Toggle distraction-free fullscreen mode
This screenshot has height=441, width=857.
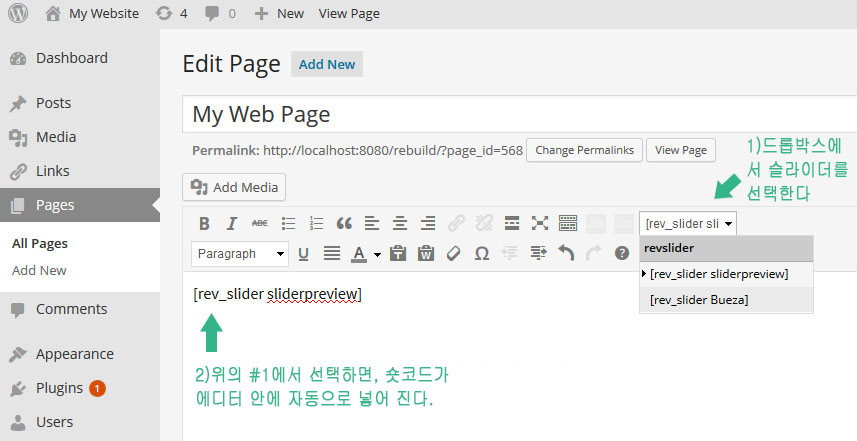tap(540, 223)
